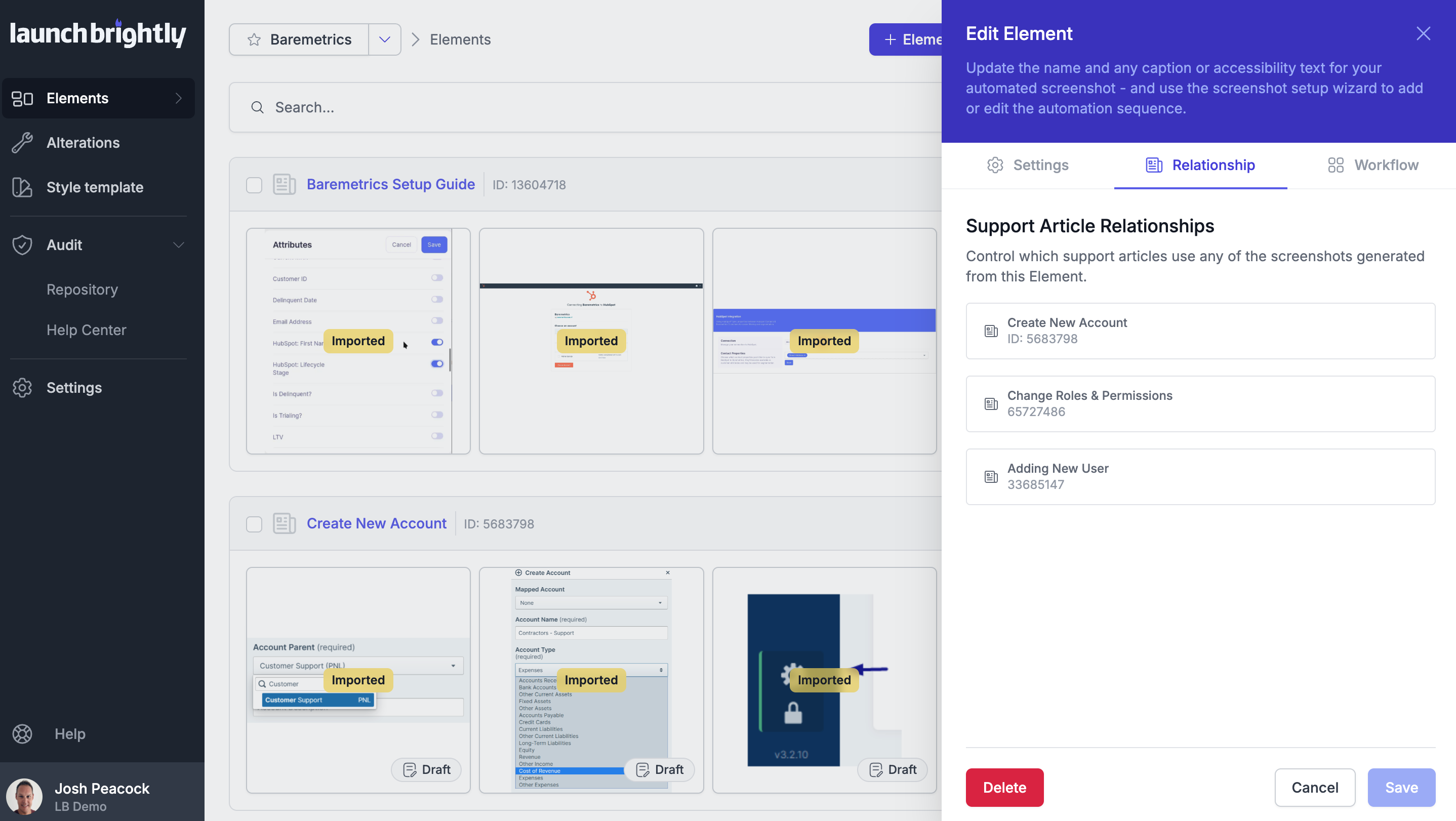Click the Settings gear icon in sidebar
Screen dimensions: 1456x821
pyautogui.click(x=22, y=388)
